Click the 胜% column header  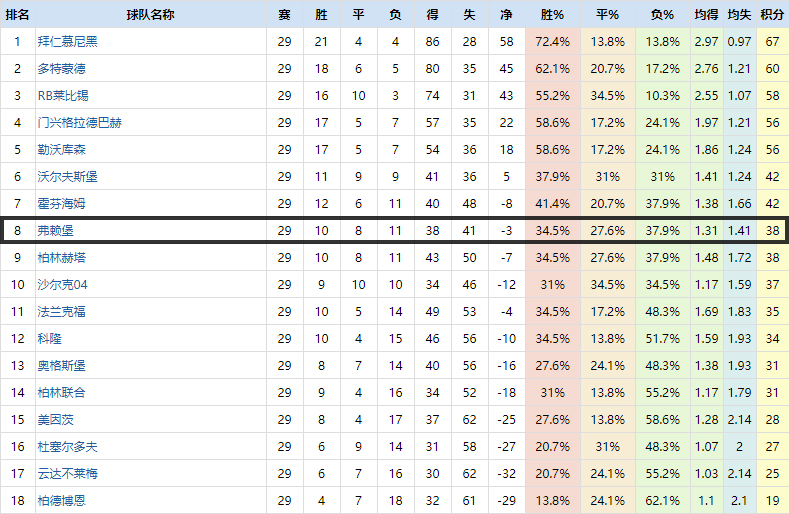(x=552, y=15)
